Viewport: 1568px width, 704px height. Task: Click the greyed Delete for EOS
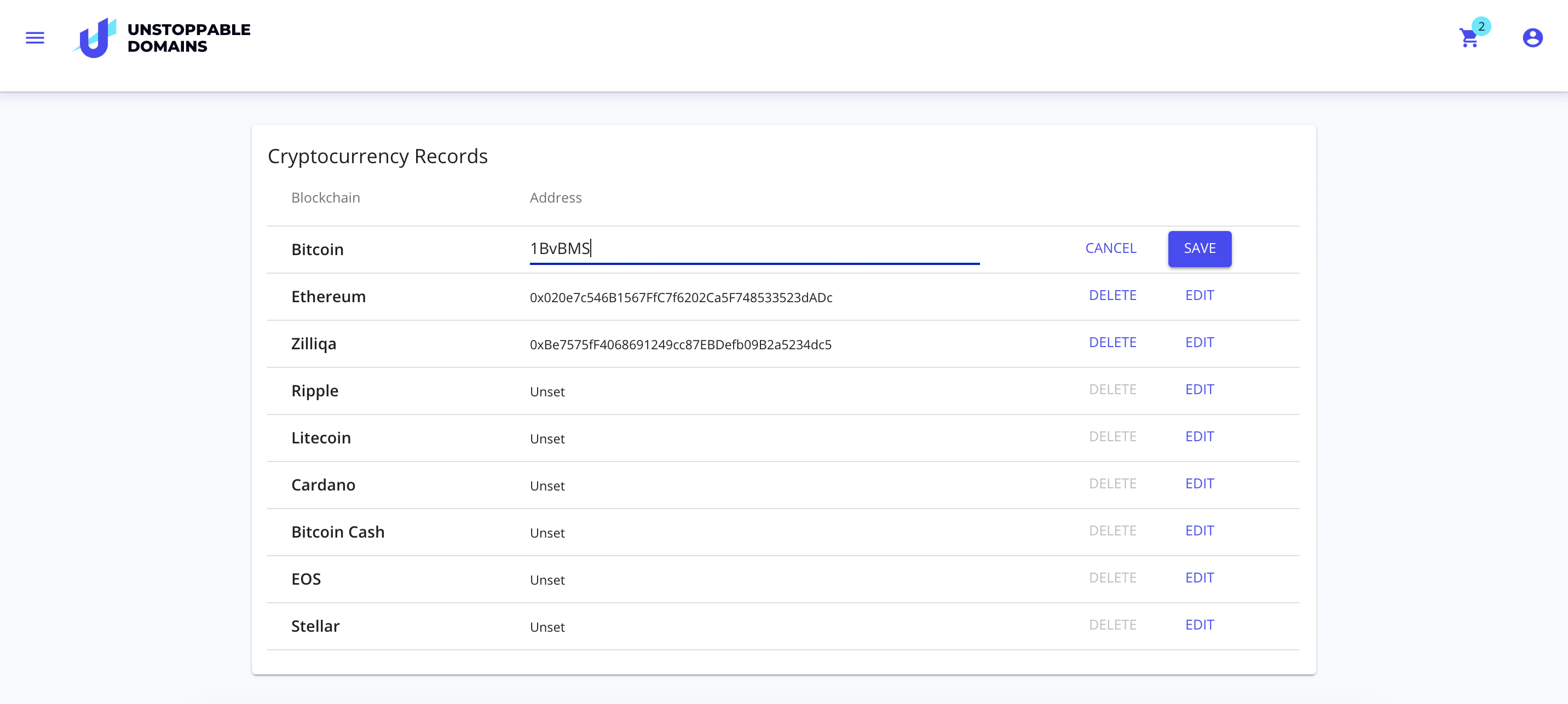(1112, 578)
